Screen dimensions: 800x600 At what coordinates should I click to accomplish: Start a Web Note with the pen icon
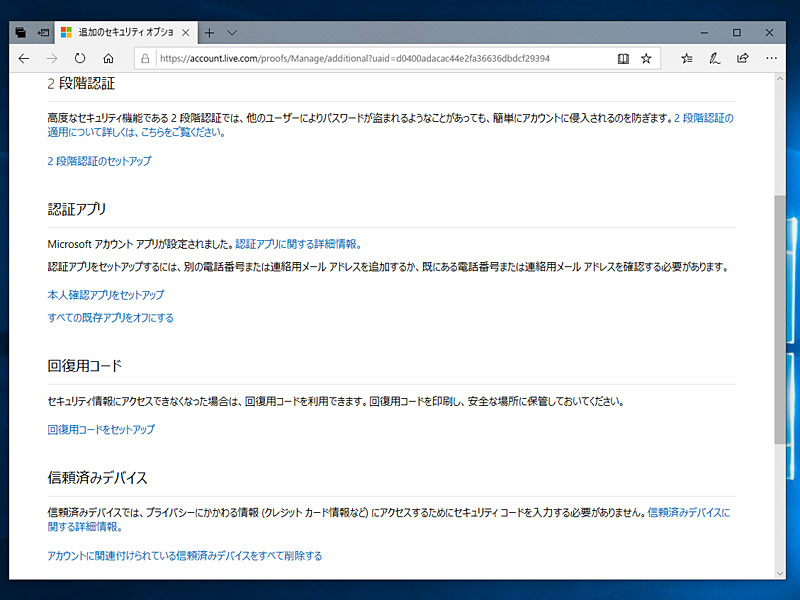tap(714, 58)
